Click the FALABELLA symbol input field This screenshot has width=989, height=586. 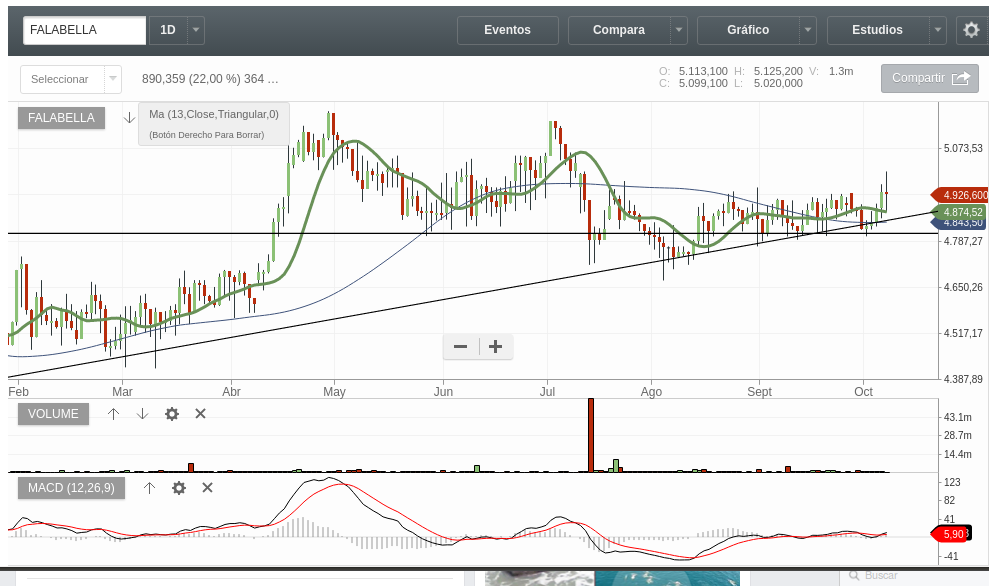(x=84, y=30)
